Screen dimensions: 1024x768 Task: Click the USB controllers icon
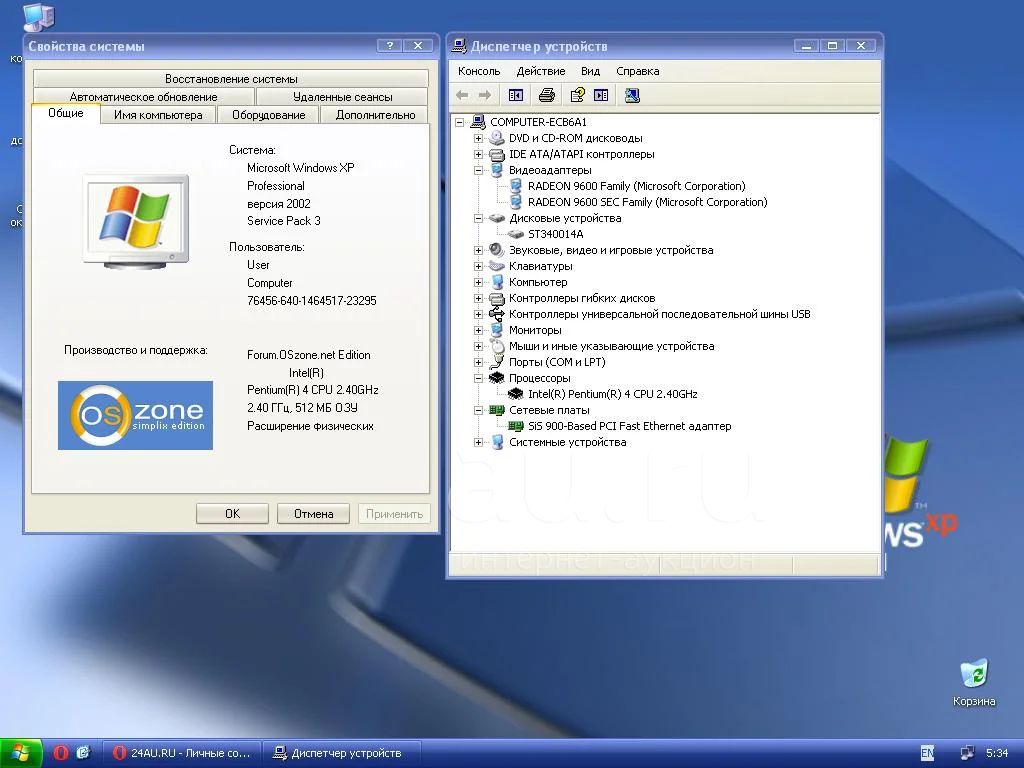497,314
